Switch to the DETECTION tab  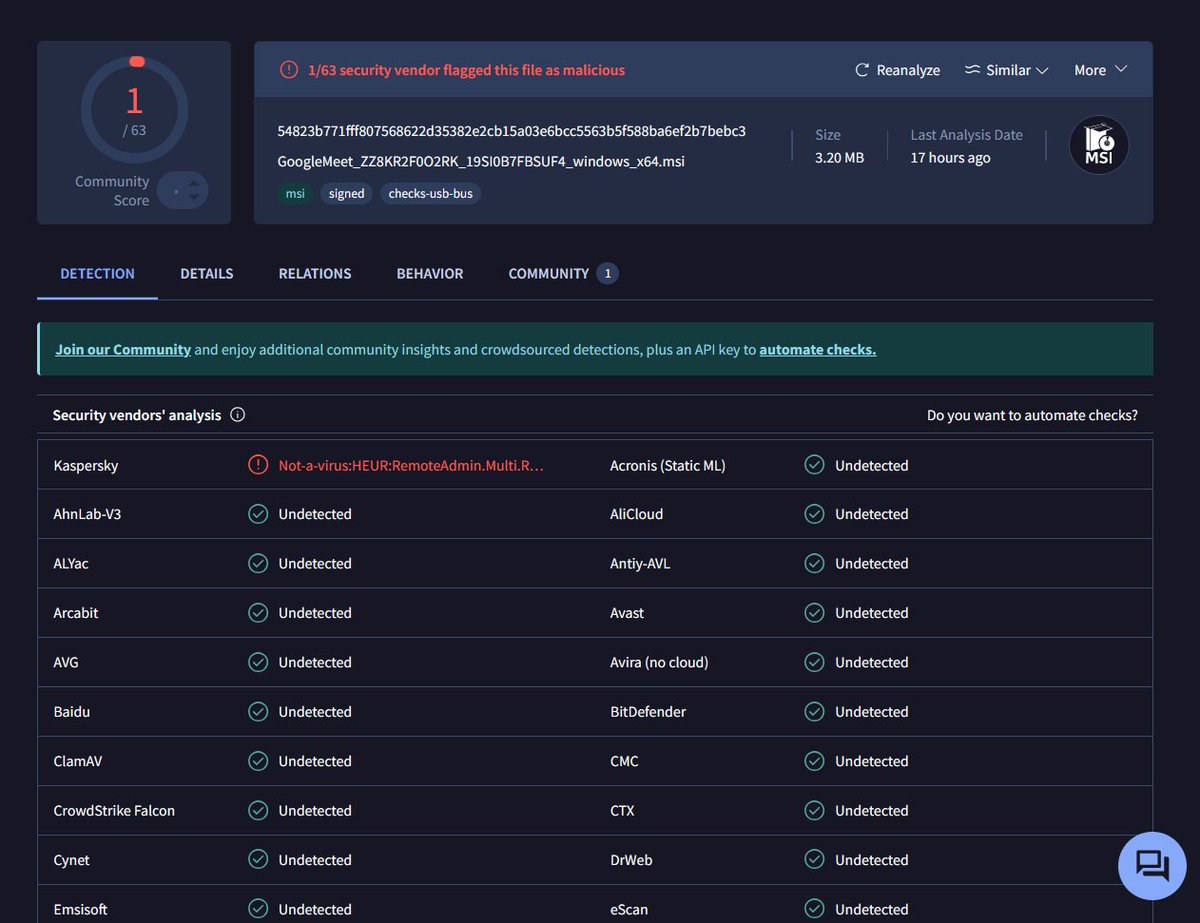[97, 273]
